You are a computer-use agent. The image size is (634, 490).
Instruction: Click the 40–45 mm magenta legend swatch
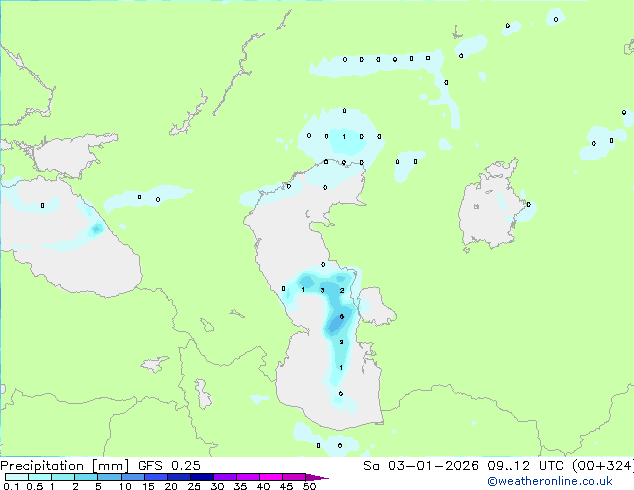point(271,477)
